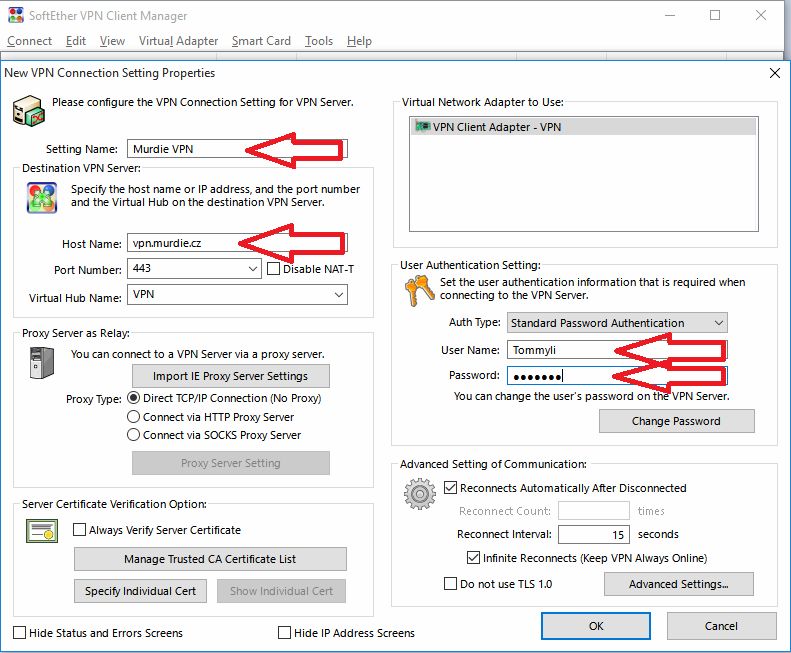Click the Destination VPN Server globe icon
Image resolution: width=791 pixels, height=653 pixels.
pos(42,198)
